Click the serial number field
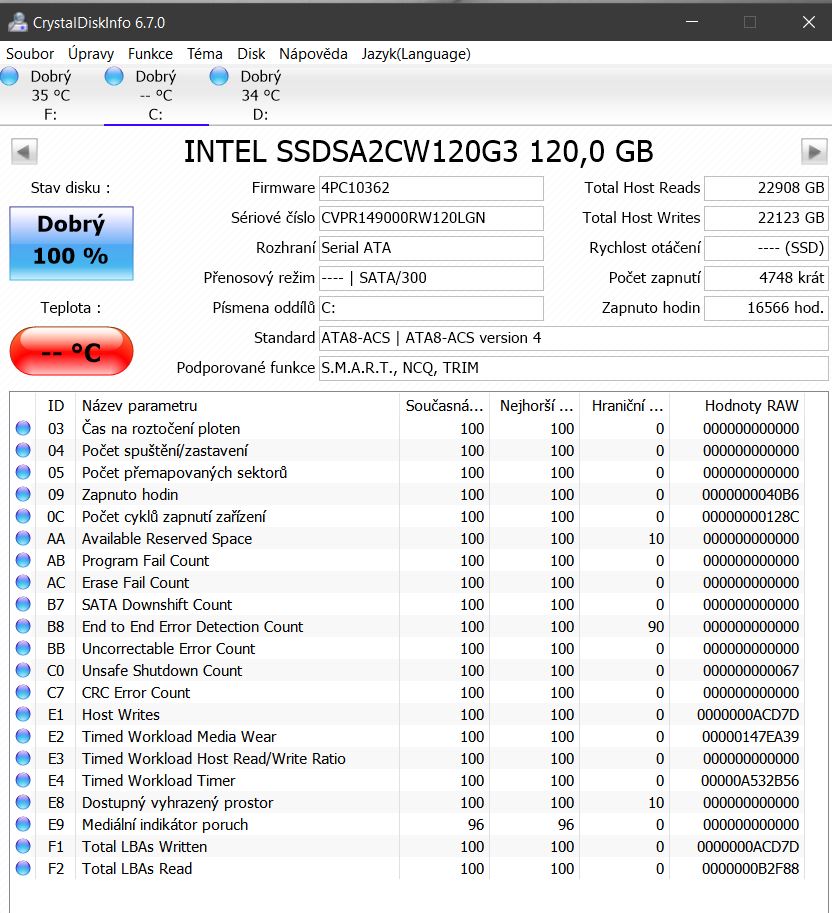This screenshot has height=913, width=832. (430, 218)
